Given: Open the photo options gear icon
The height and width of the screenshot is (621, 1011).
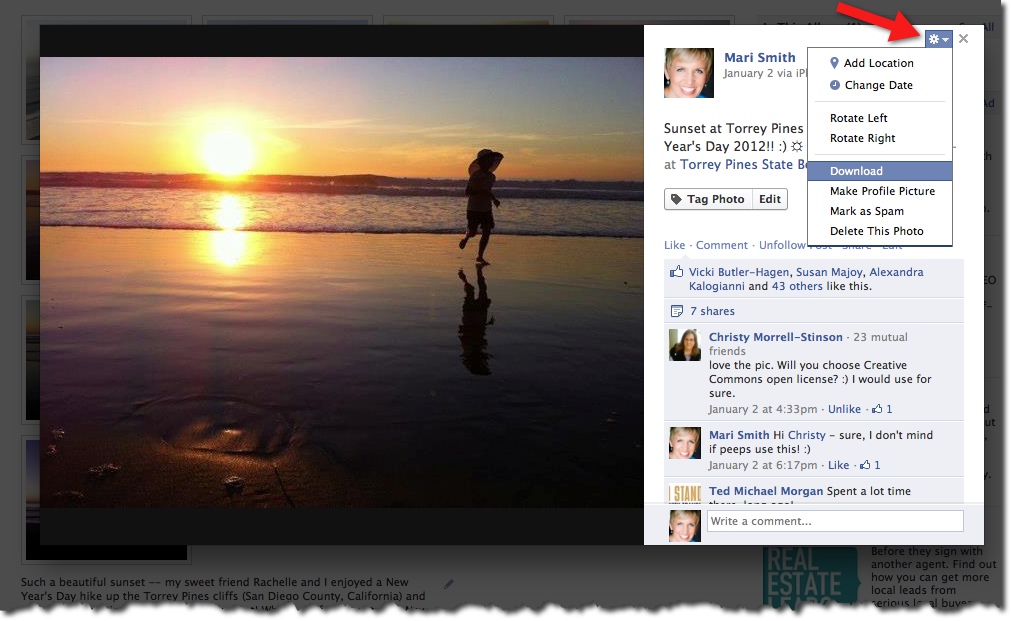Looking at the screenshot, I should click(x=933, y=38).
